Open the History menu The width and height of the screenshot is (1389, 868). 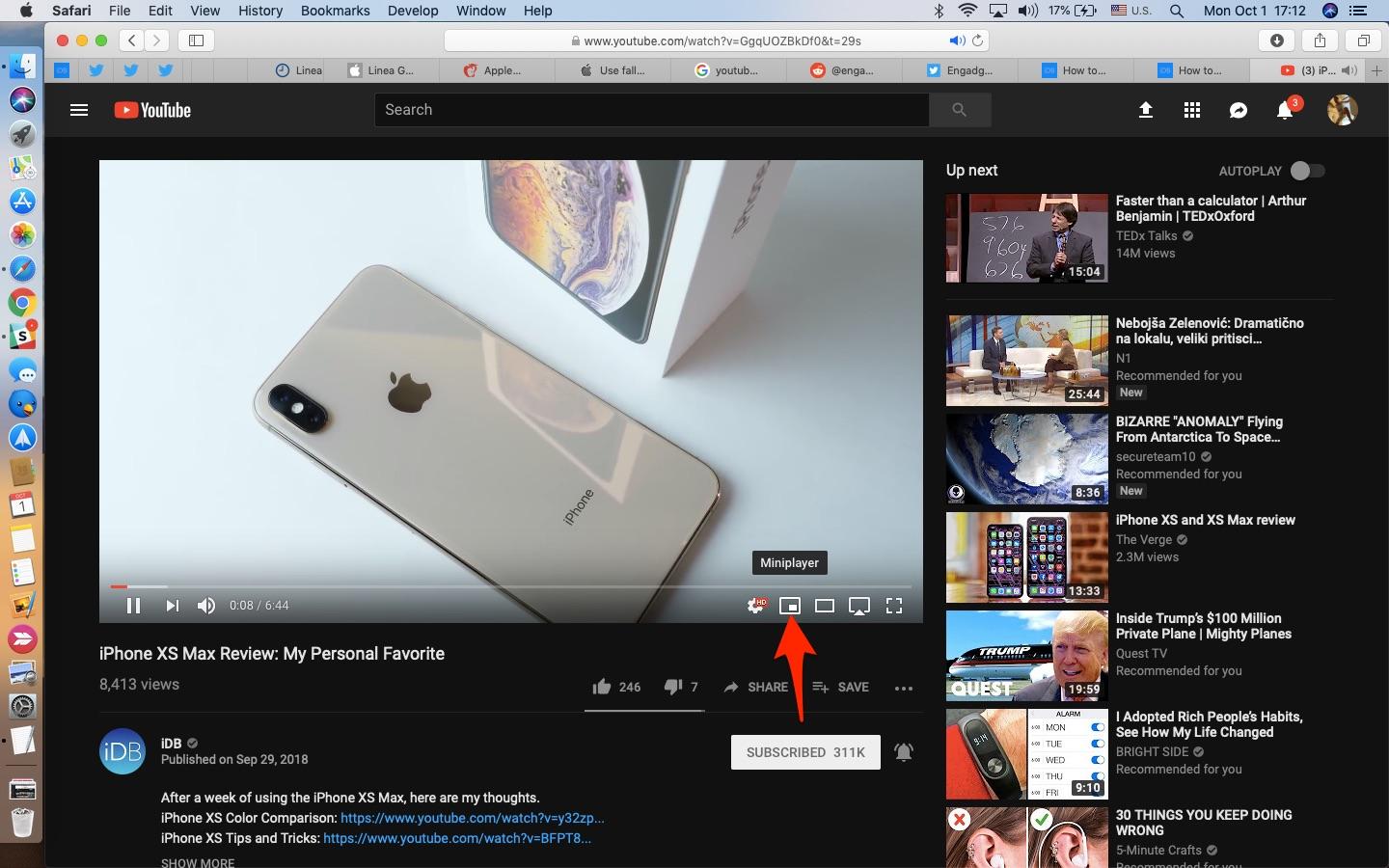[x=260, y=11]
